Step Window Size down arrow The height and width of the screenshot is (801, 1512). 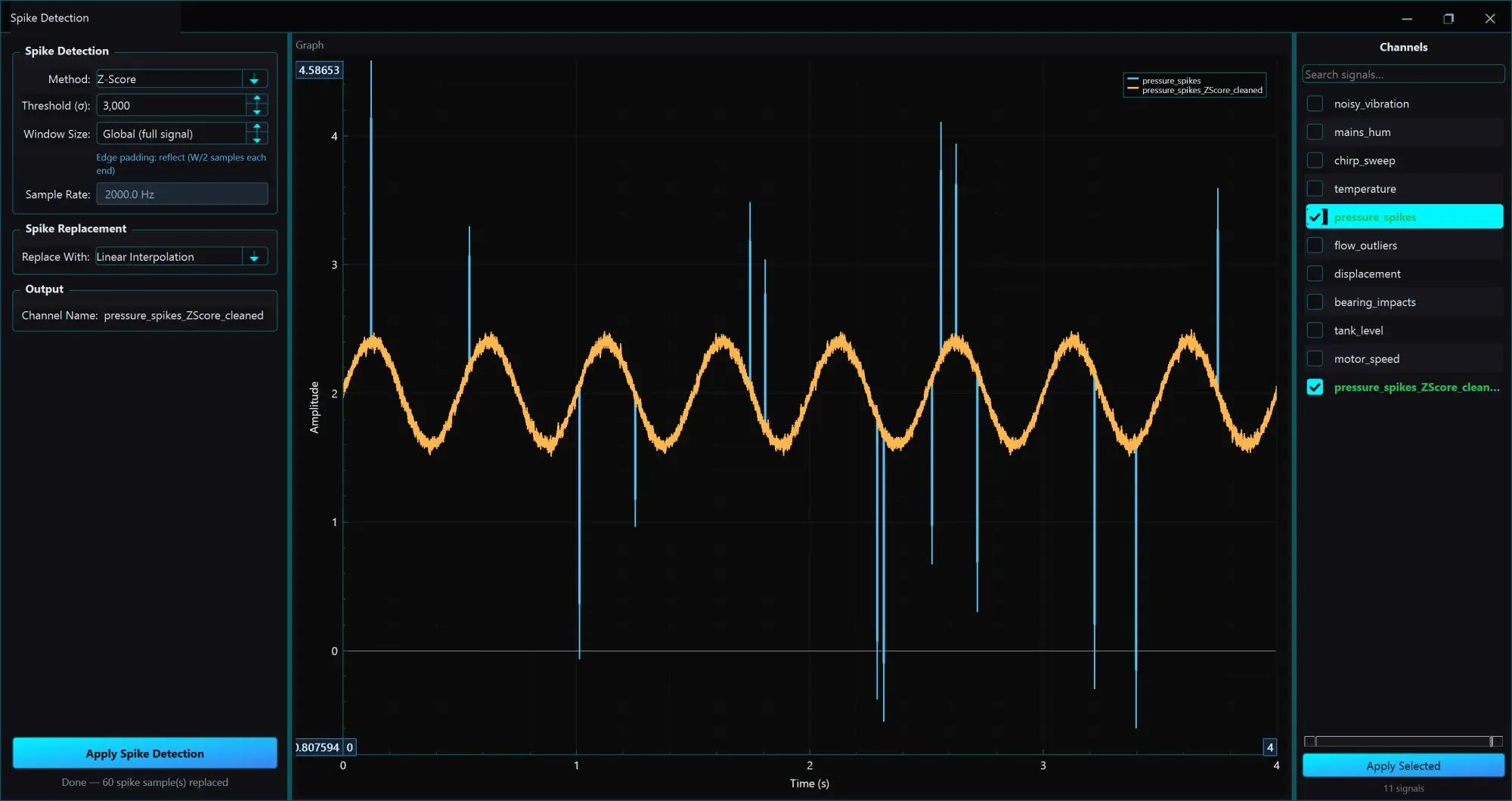click(257, 139)
